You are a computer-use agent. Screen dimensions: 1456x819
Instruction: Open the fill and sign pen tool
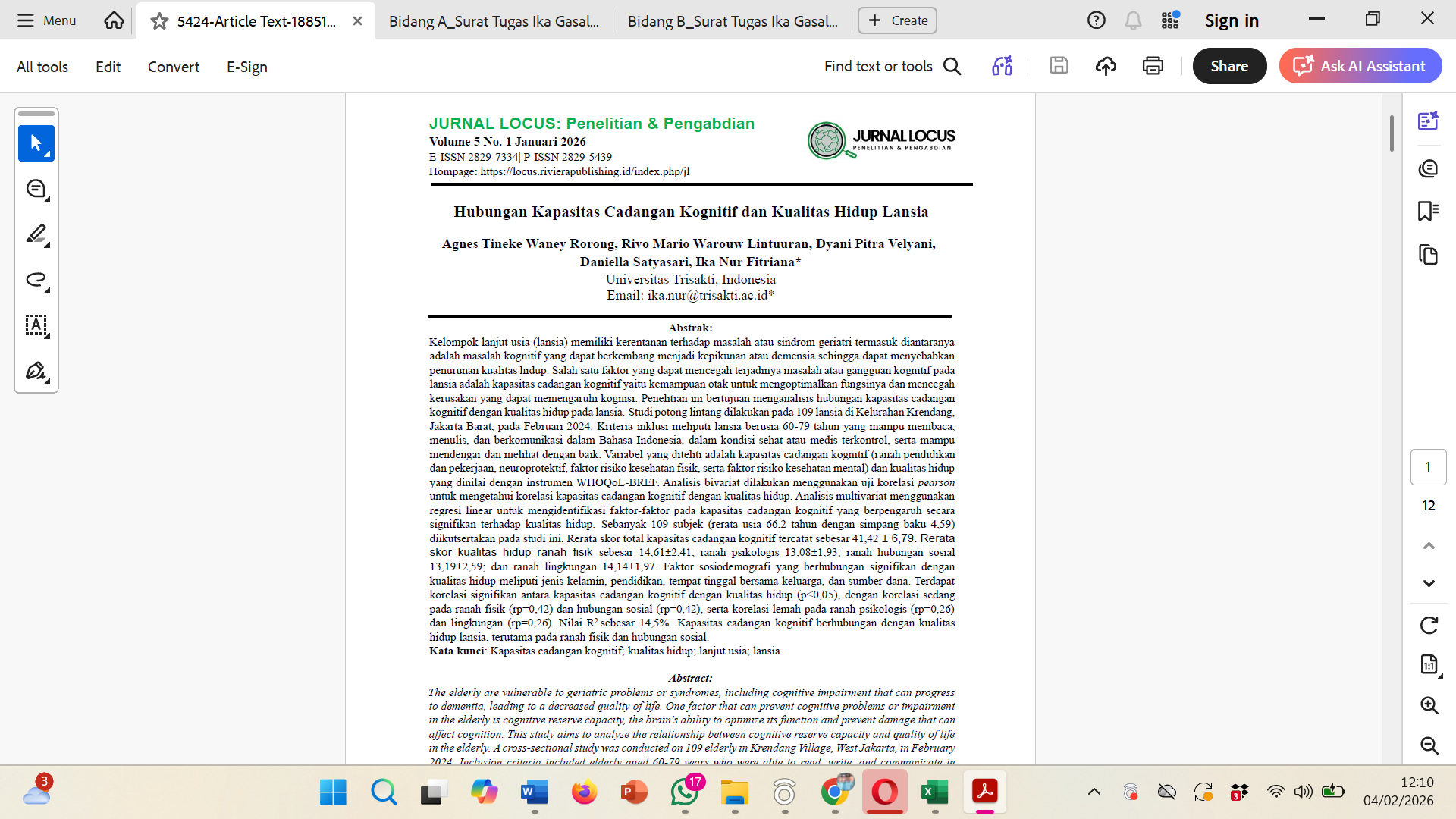[x=36, y=371]
